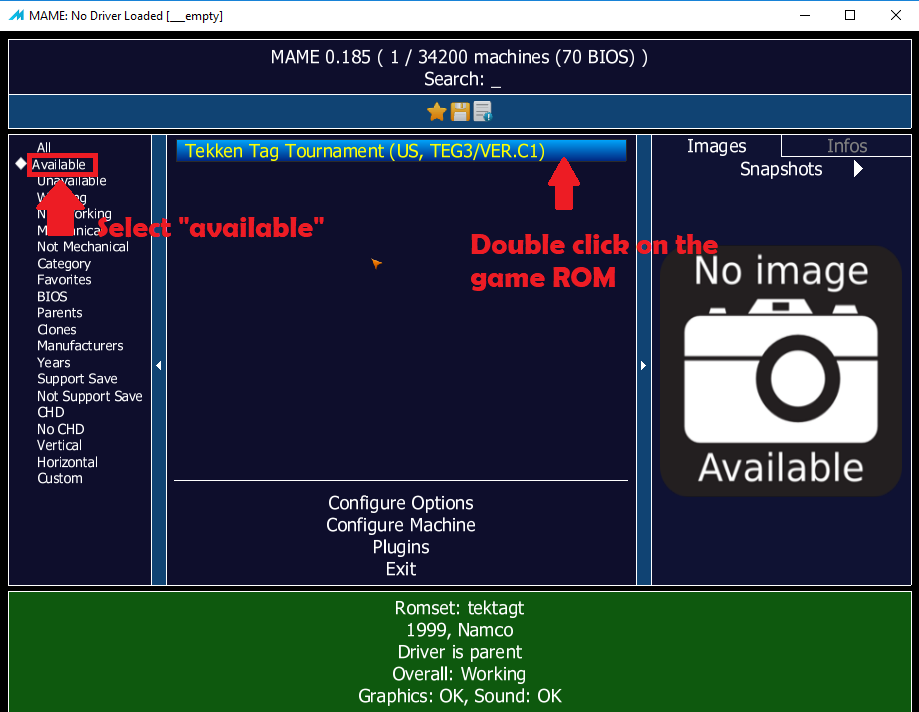Click the MAME logo in the title bar
This screenshot has height=712, width=919.
(x=18, y=15)
